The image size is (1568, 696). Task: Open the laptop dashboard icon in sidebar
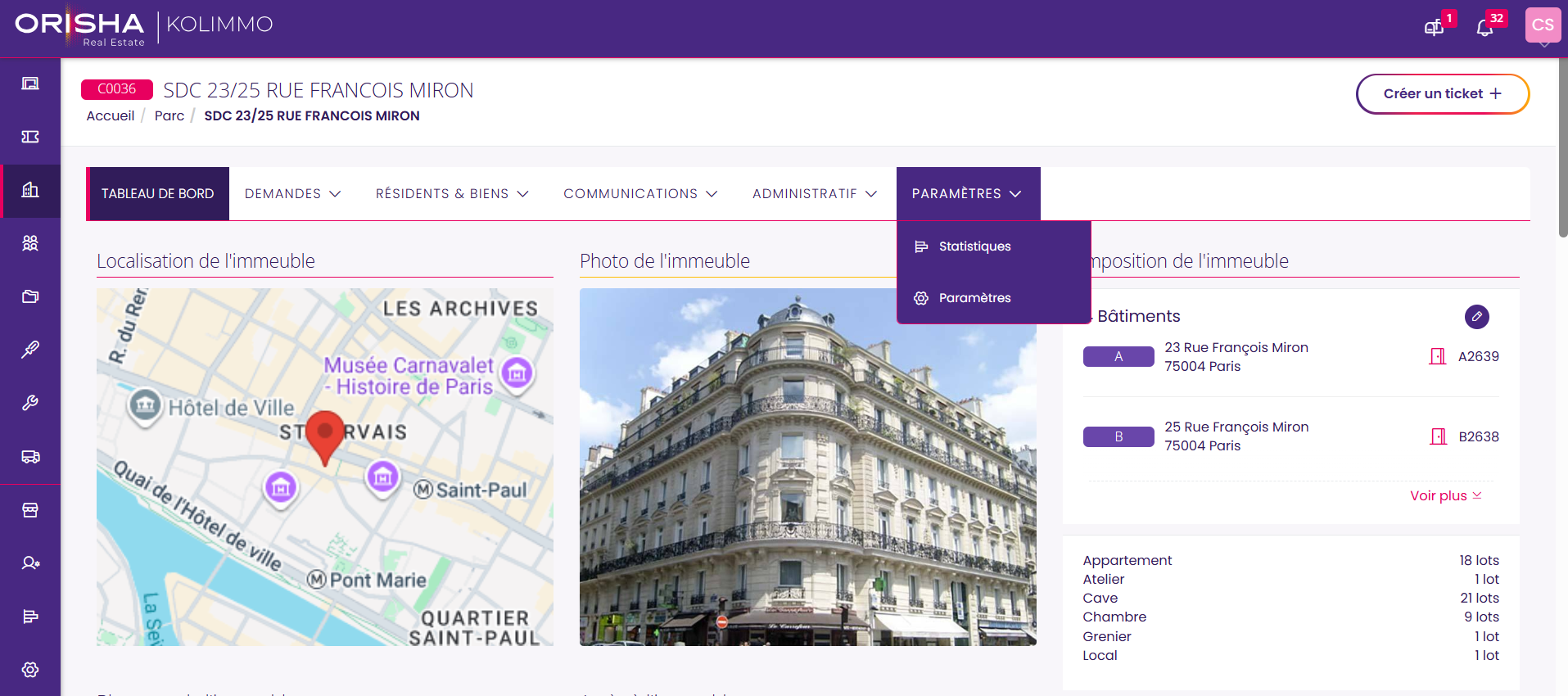coord(30,84)
